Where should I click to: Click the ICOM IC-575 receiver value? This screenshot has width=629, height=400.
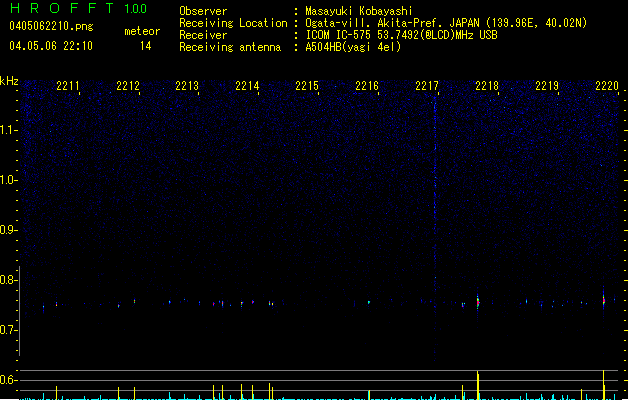coord(402,35)
